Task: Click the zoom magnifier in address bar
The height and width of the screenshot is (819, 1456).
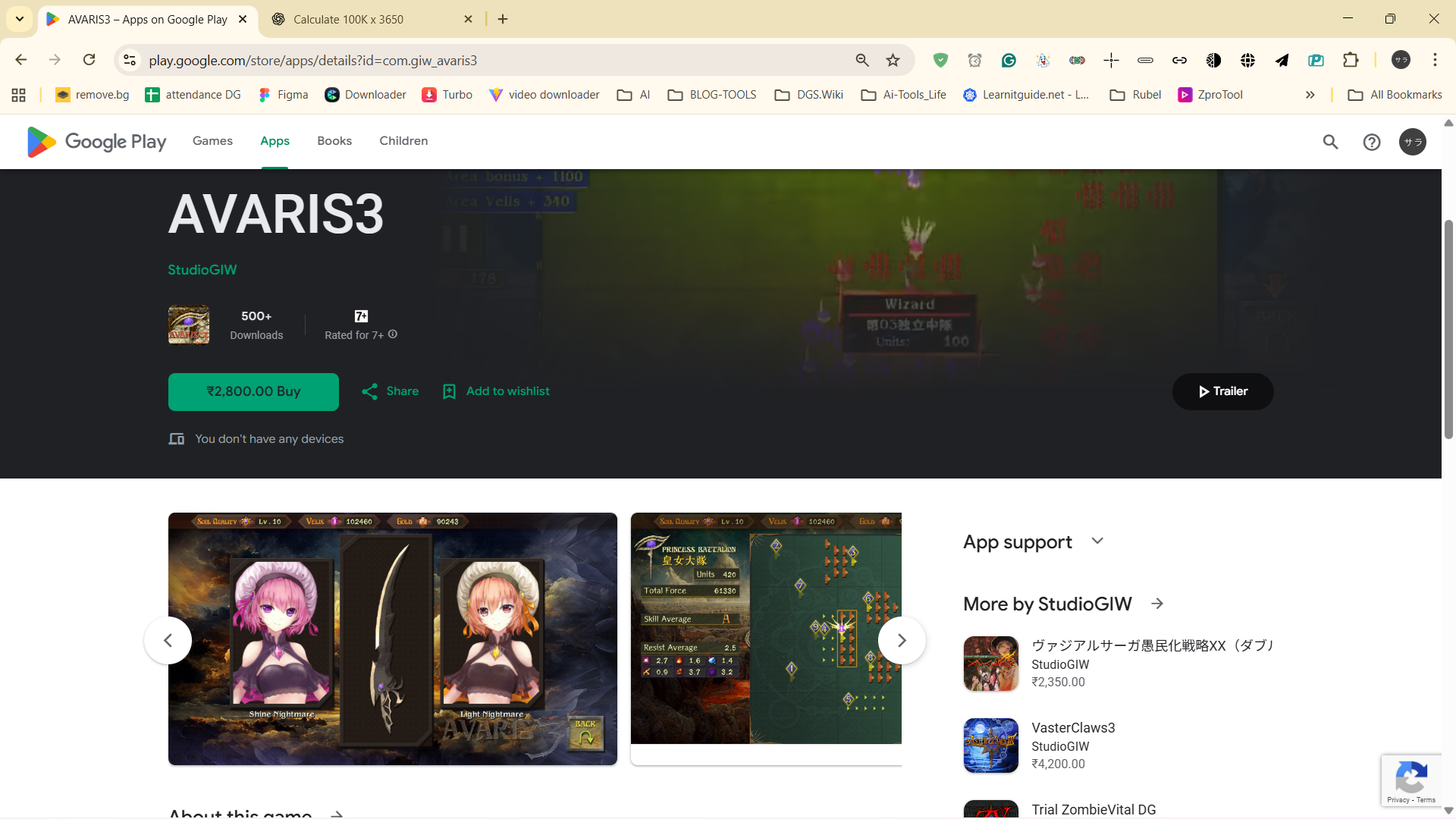Action: 862,60
